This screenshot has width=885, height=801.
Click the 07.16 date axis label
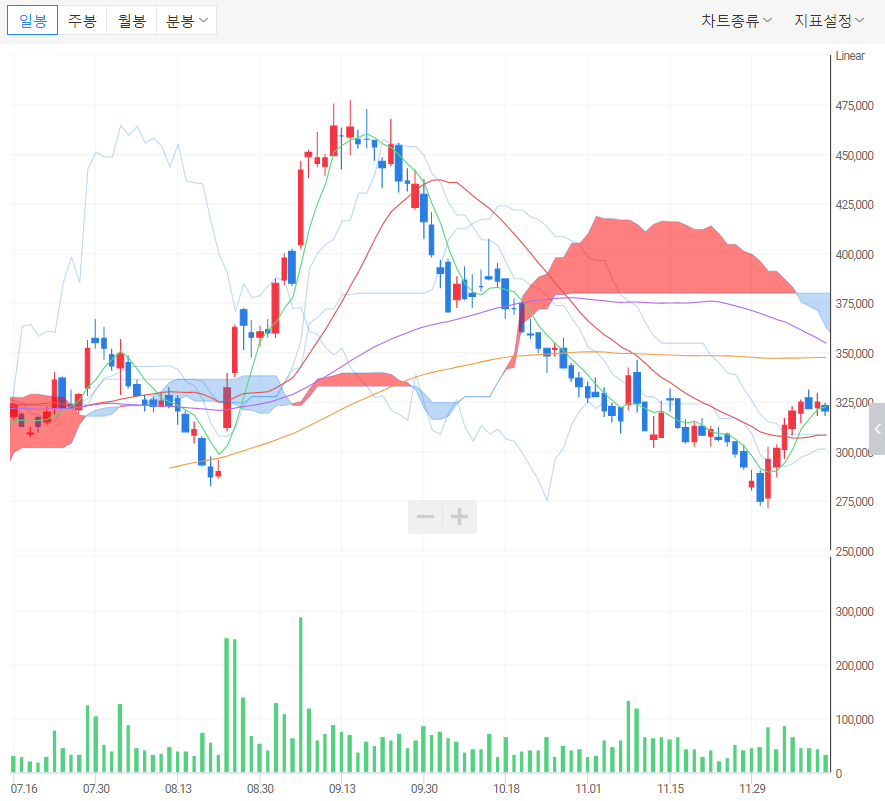point(24,789)
